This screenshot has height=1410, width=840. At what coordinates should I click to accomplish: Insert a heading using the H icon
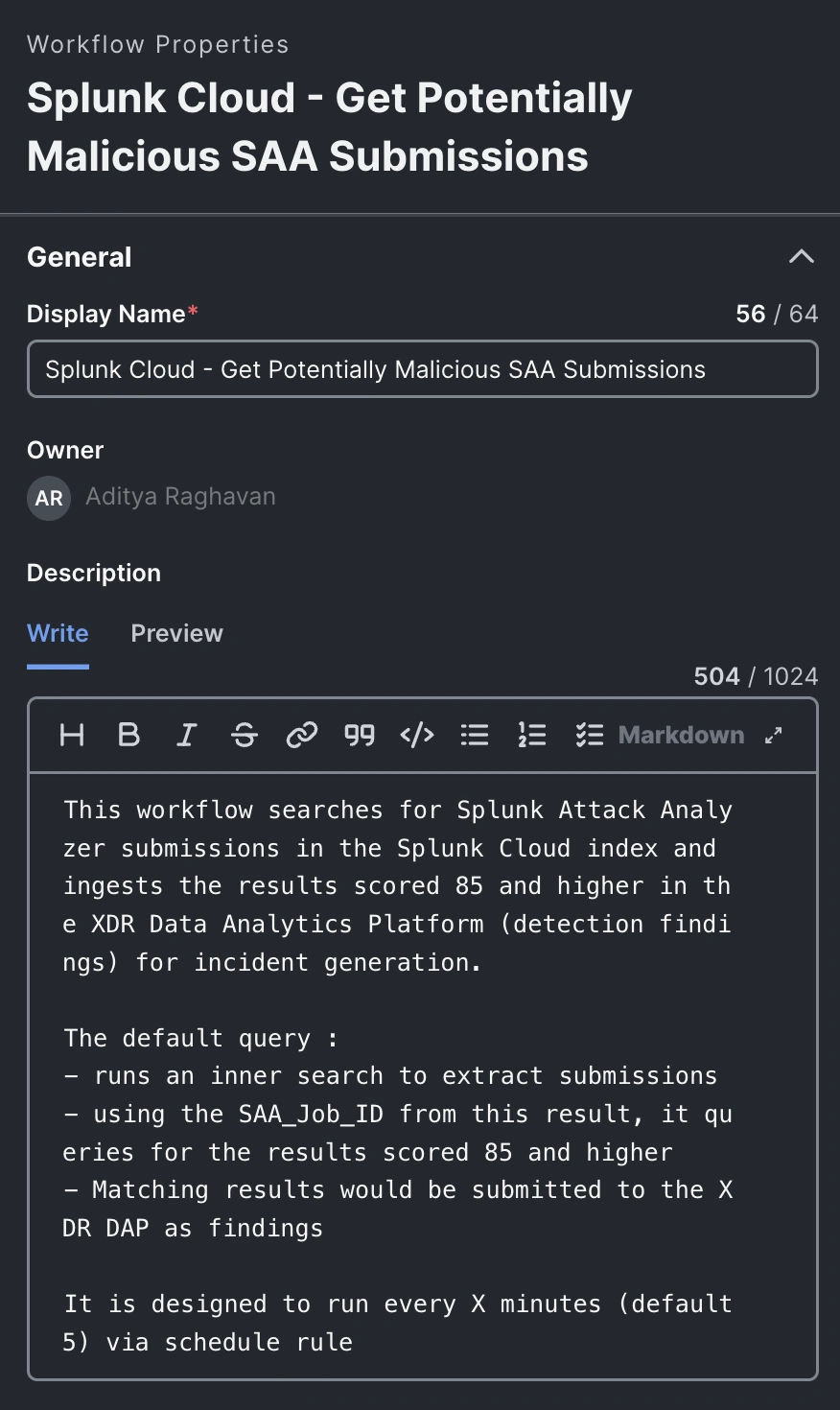[x=72, y=736]
